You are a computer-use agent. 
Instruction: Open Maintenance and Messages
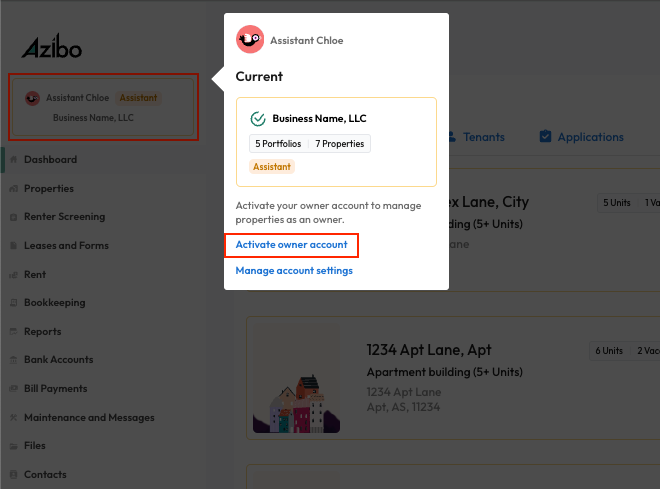coord(89,417)
